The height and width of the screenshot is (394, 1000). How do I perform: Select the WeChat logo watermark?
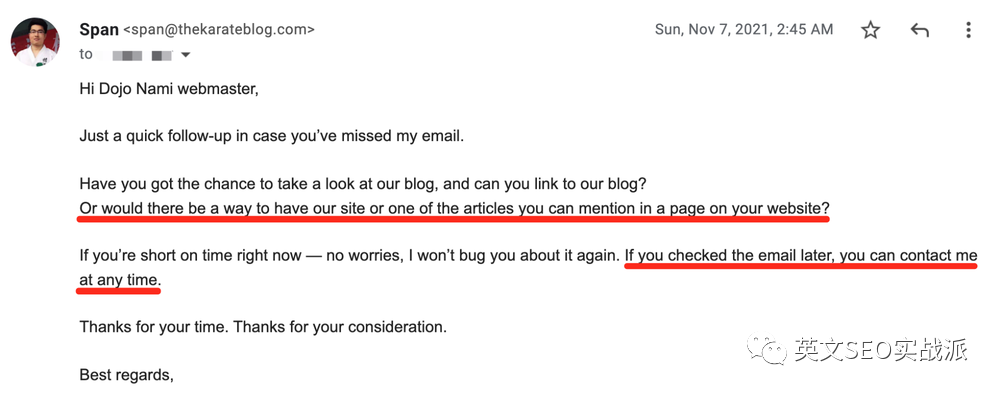(x=767, y=348)
